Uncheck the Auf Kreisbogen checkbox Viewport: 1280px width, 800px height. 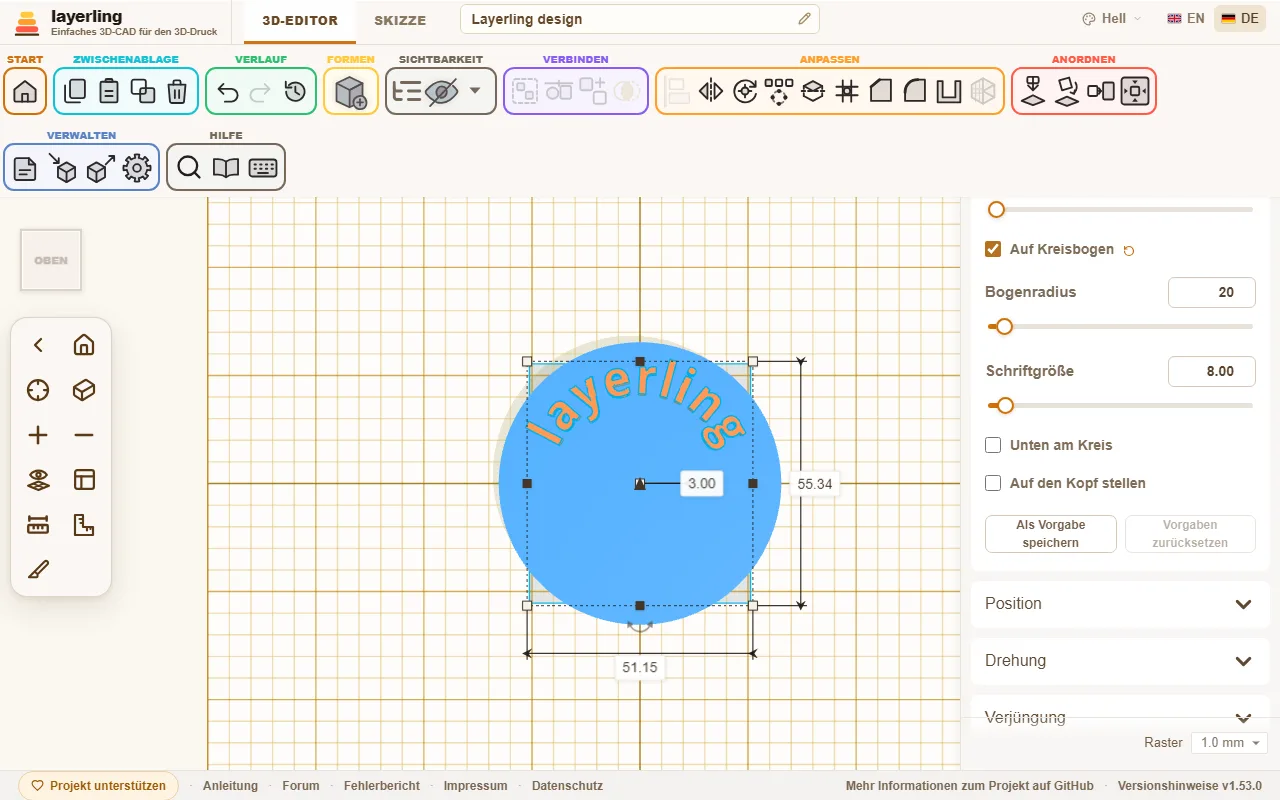(993, 249)
